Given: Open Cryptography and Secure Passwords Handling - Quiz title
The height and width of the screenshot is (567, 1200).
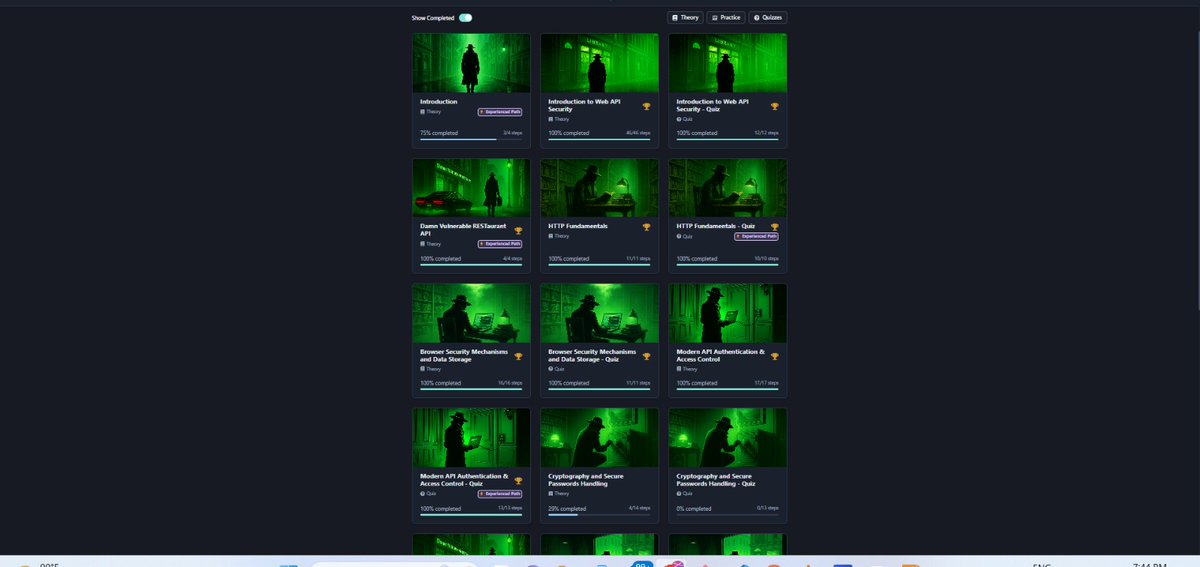Looking at the screenshot, I should pyautogui.click(x=716, y=480).
